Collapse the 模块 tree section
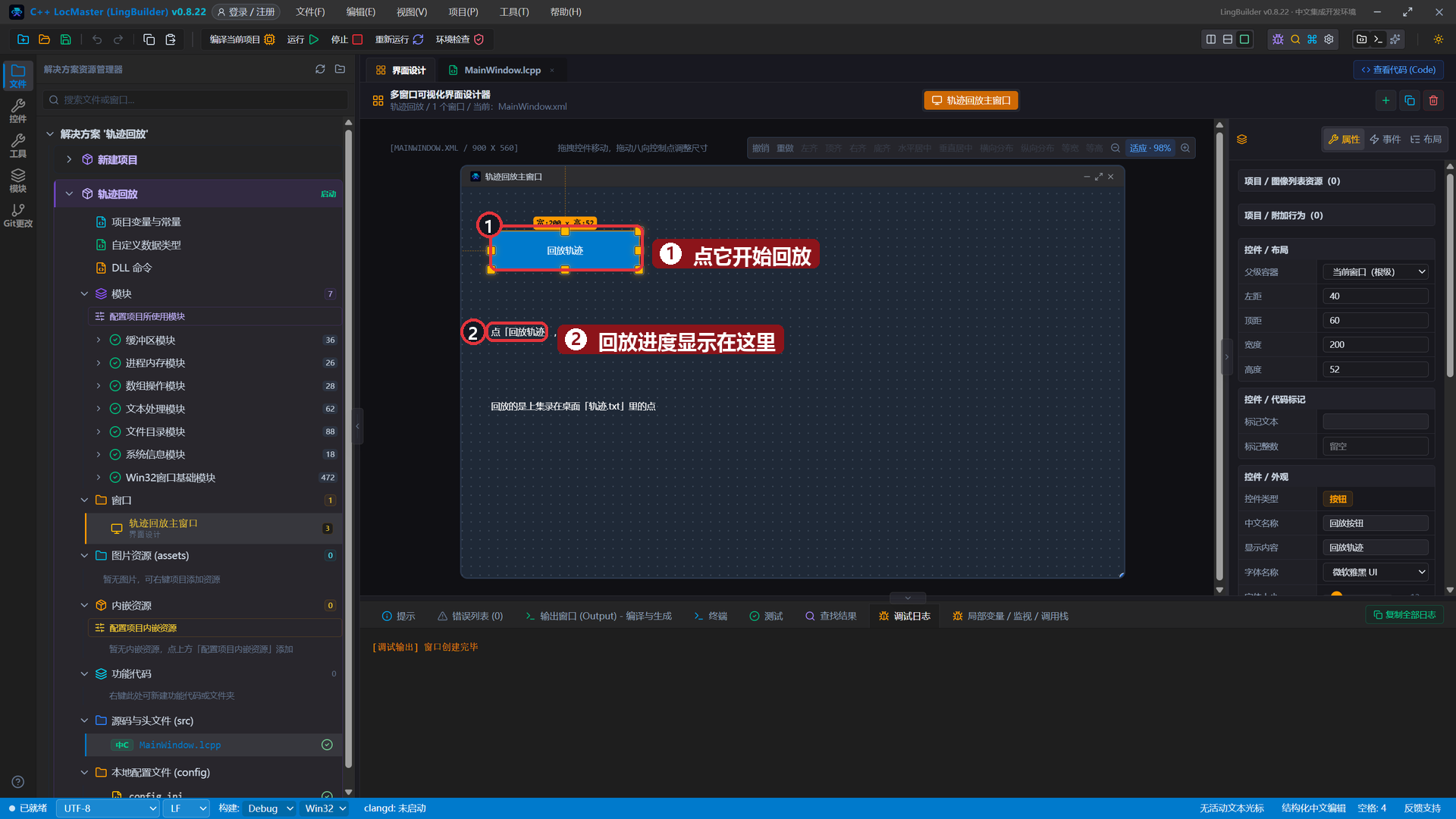1456x819 pixels. coord(84,293)
